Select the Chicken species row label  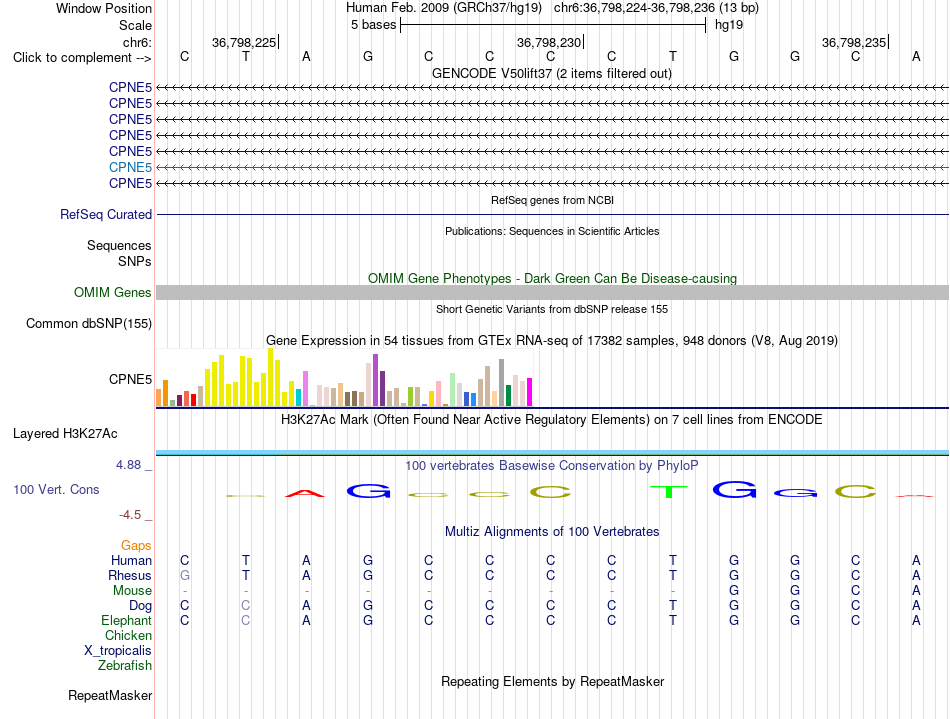tap(128, 635)
